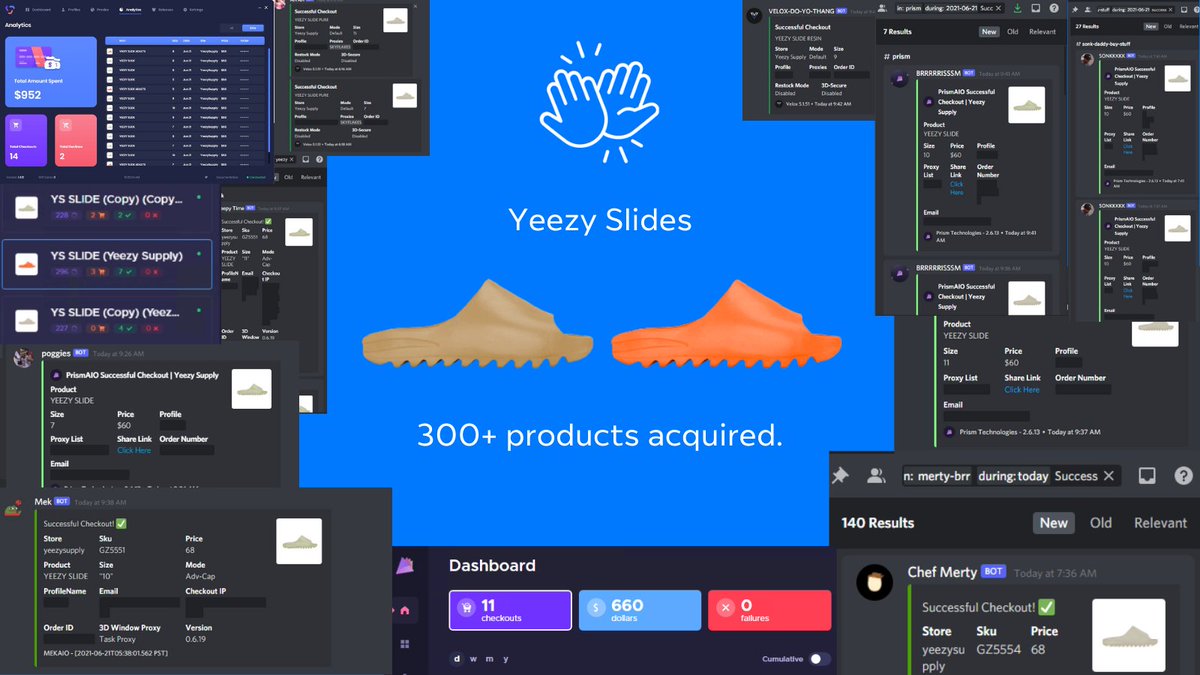Sort the 7 Results by Old
The height and width of the screenshot is (675, 1200).
click(x=1013, y=31)
